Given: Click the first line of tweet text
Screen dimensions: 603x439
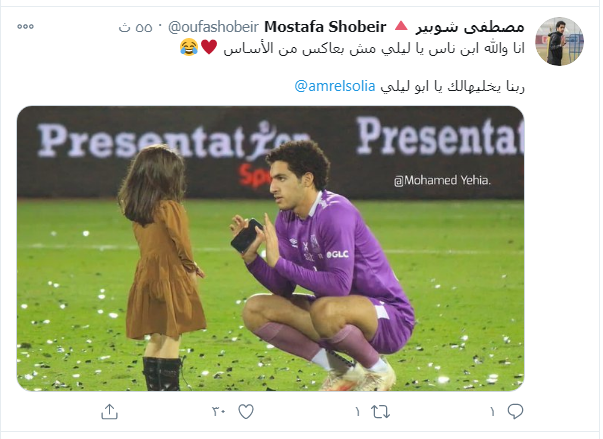Looking at the screenshot, I should click(352, 48).
